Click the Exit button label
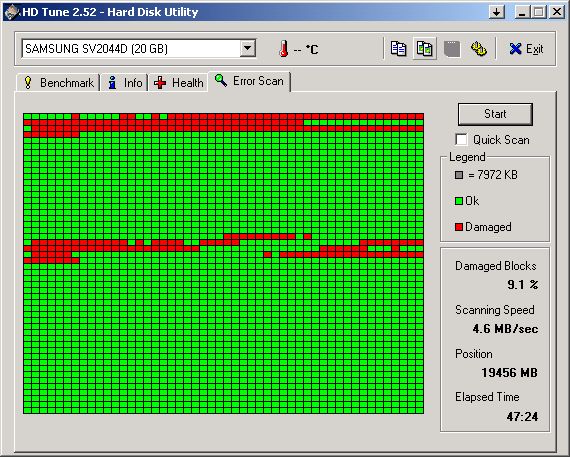 534,49
